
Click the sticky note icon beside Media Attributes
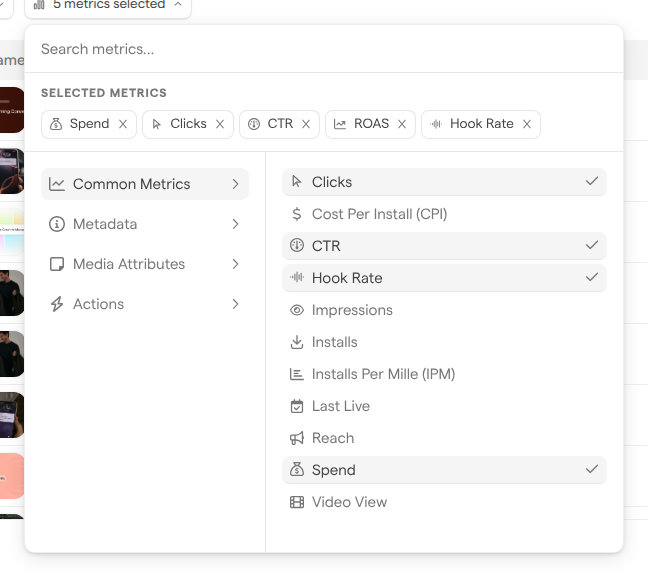point(57,264)
